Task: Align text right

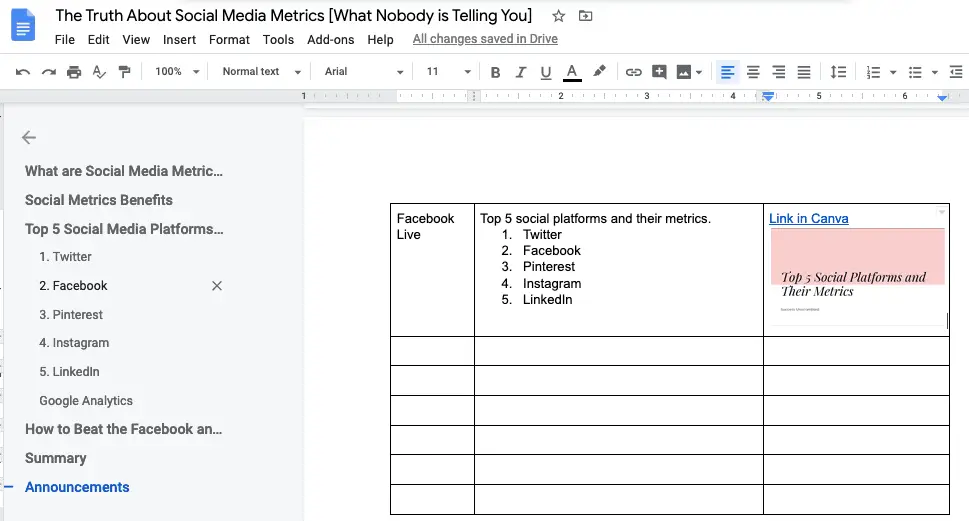Action: coord(779,72)
